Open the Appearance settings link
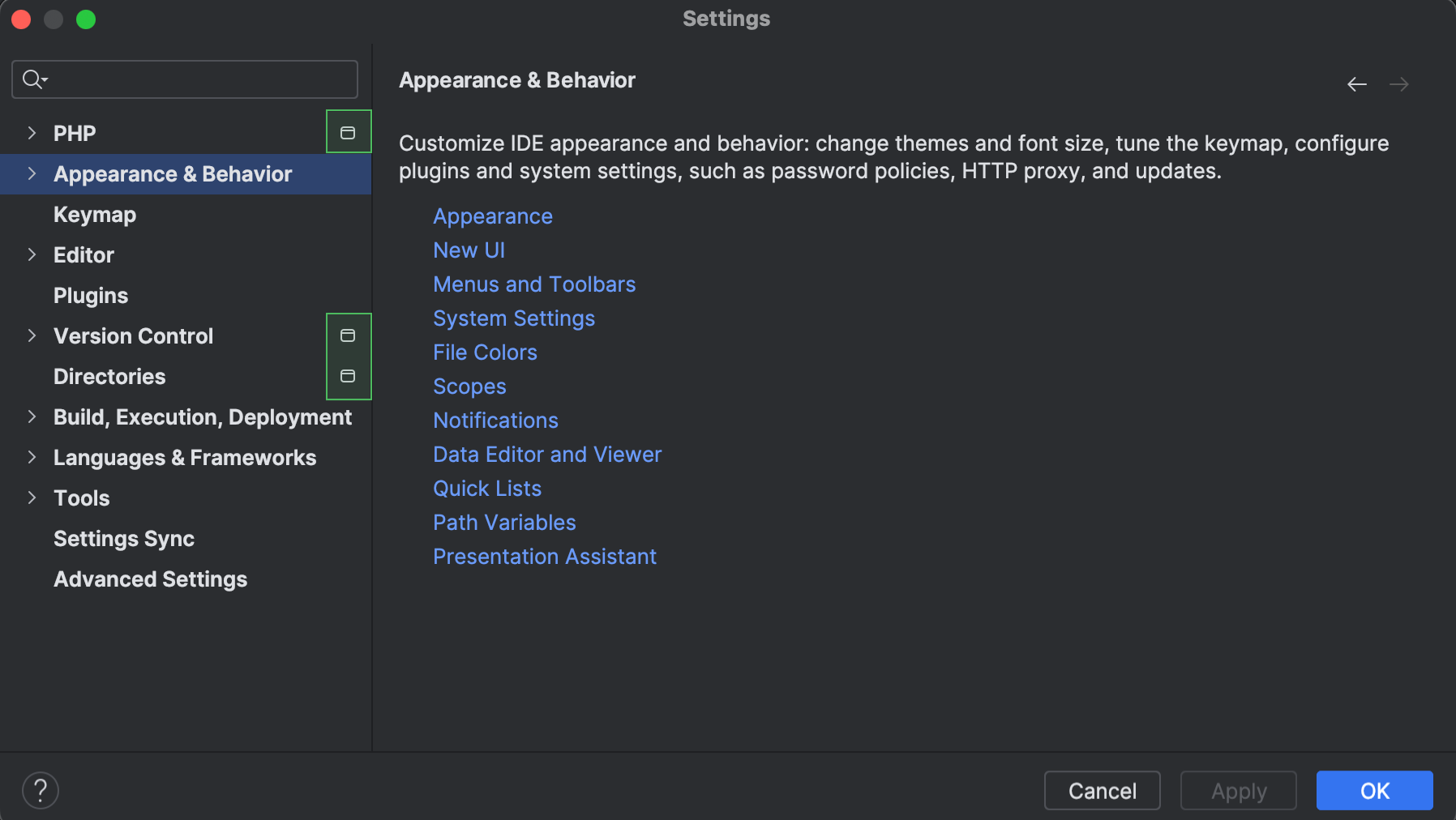Viewport: 1456px width, 820px height. click(x=492, y=216)
